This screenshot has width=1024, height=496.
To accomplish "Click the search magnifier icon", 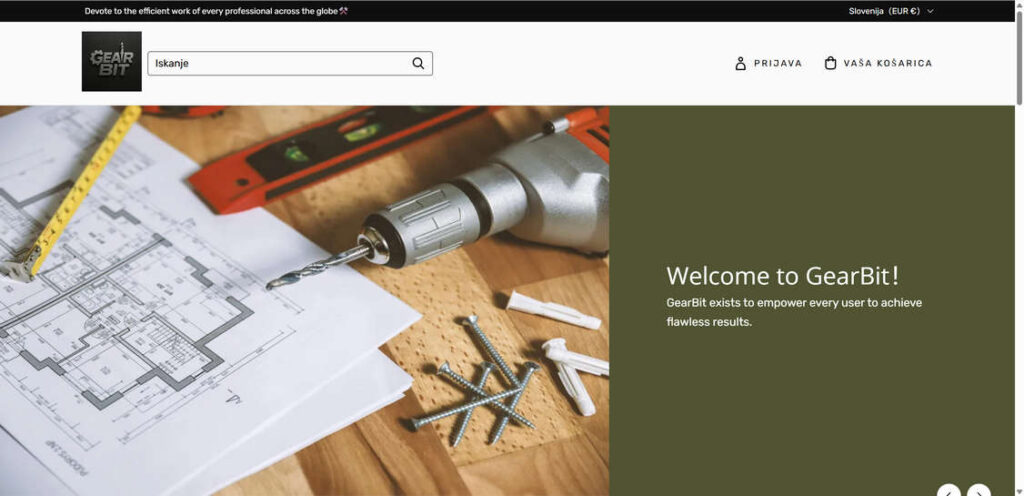I will click(418, 63).
